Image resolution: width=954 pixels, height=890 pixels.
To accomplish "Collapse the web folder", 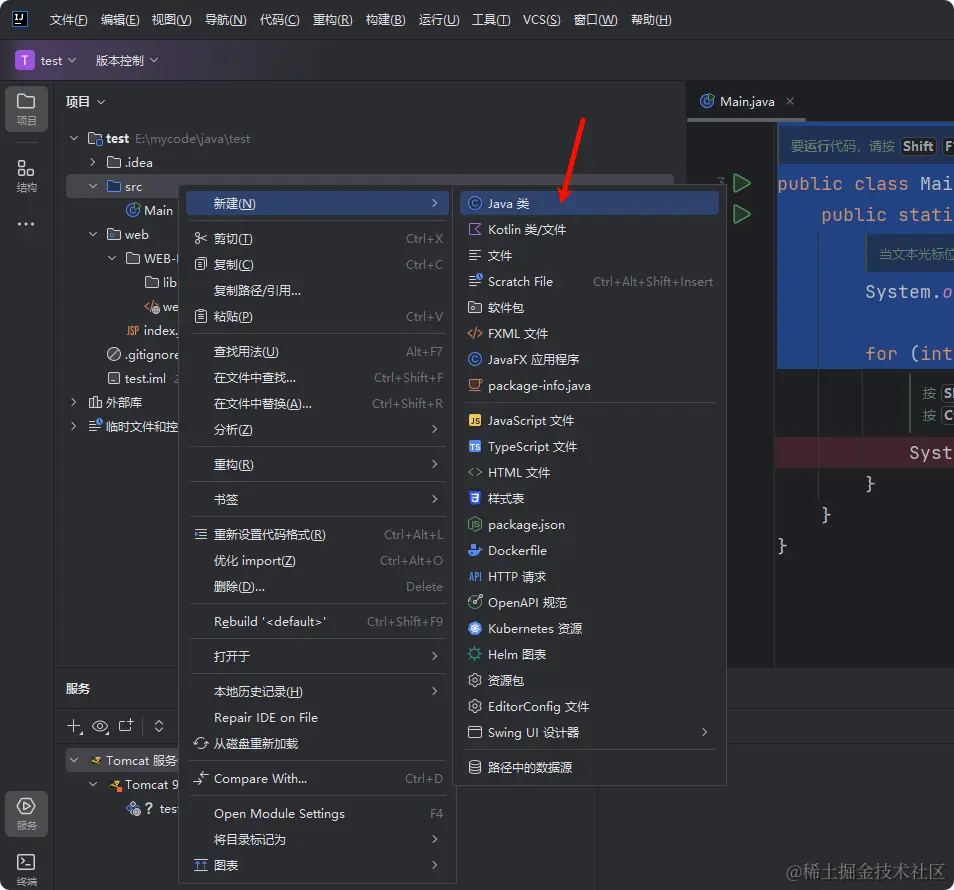I will tap(92, 234).
